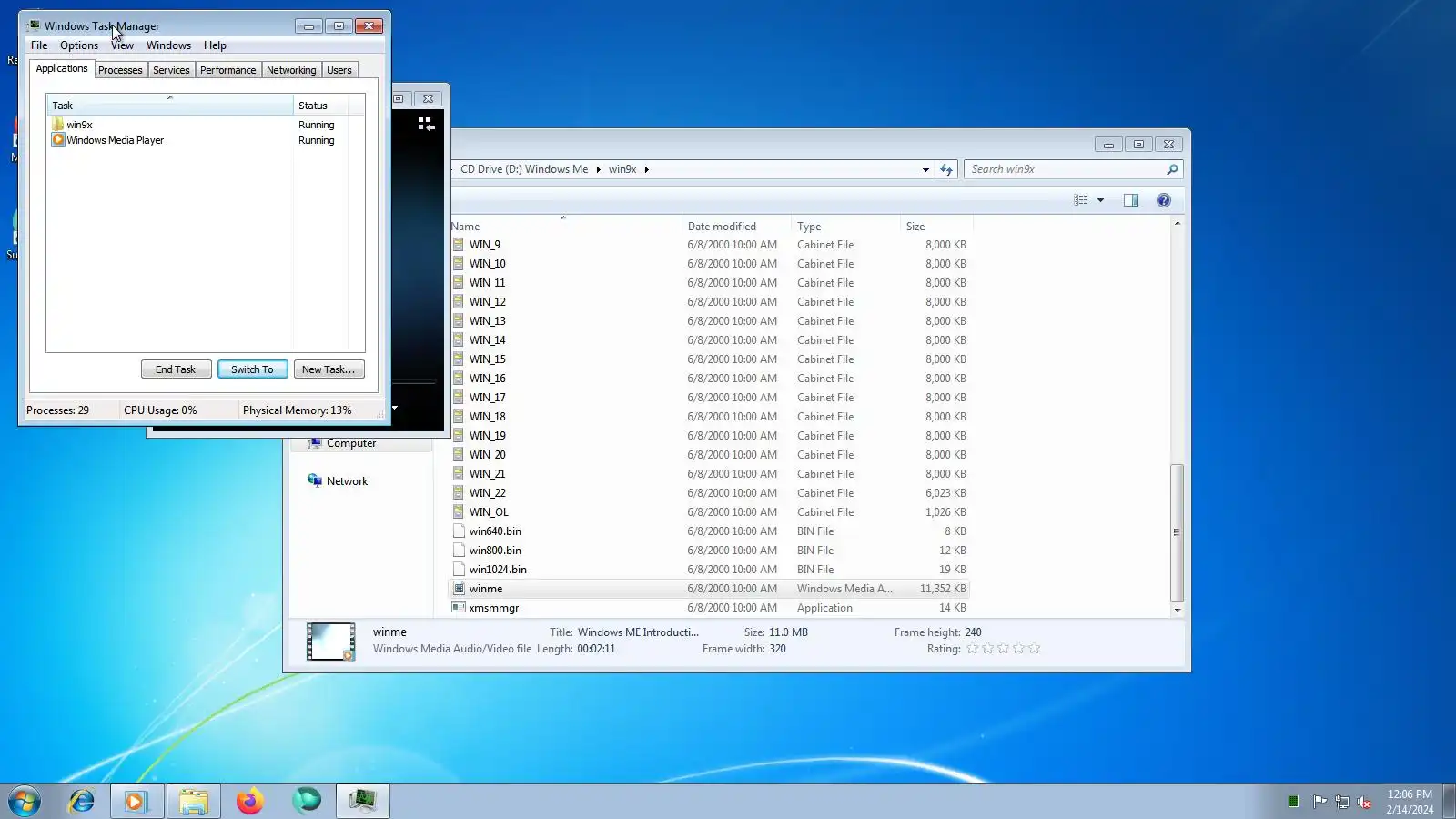This screenshot has height=819, width=1456.
Task: Click the Switch to Library icon in Media Player
Action: point(426,124)
